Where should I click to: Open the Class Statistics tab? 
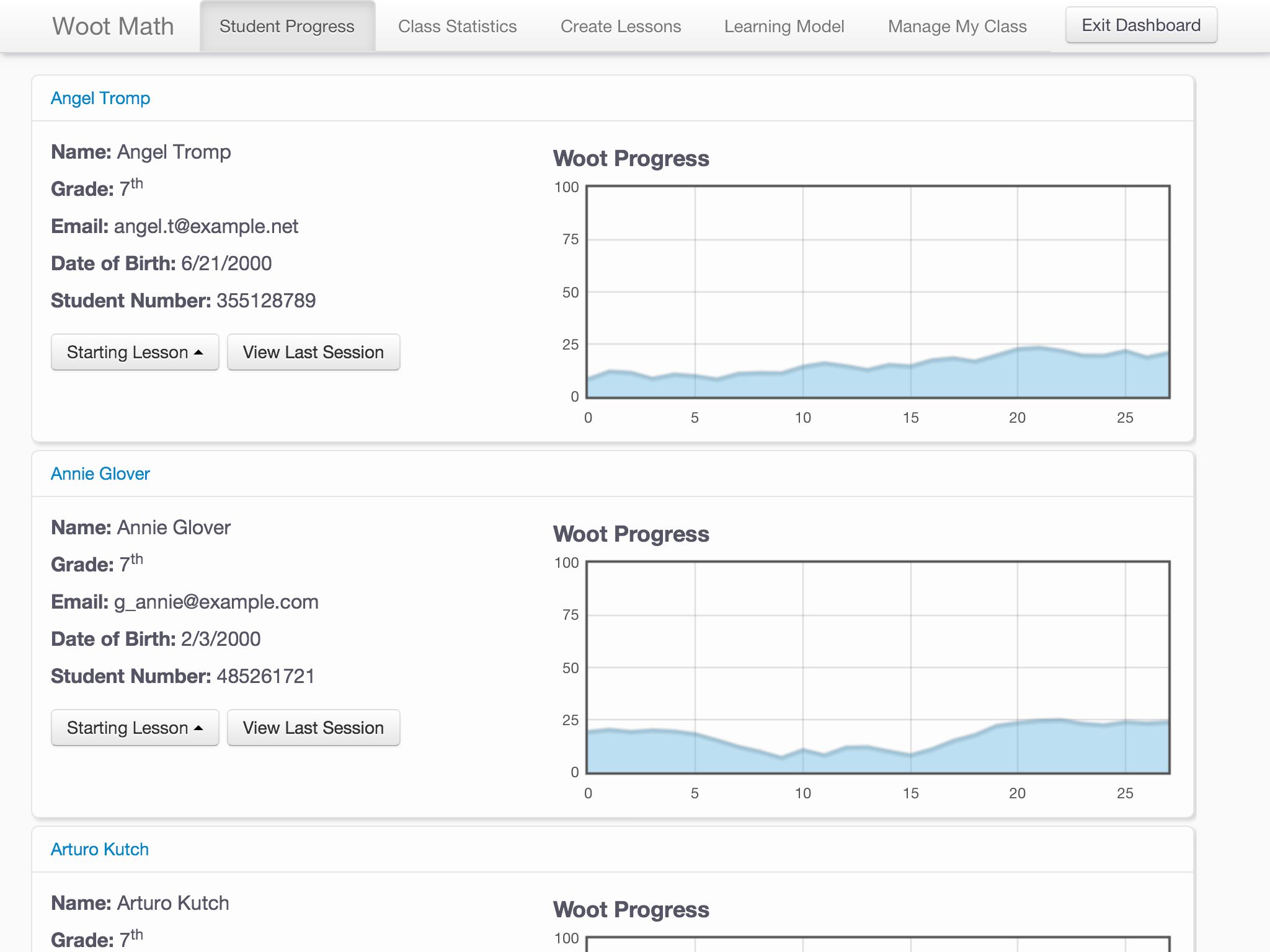[457, 26]
